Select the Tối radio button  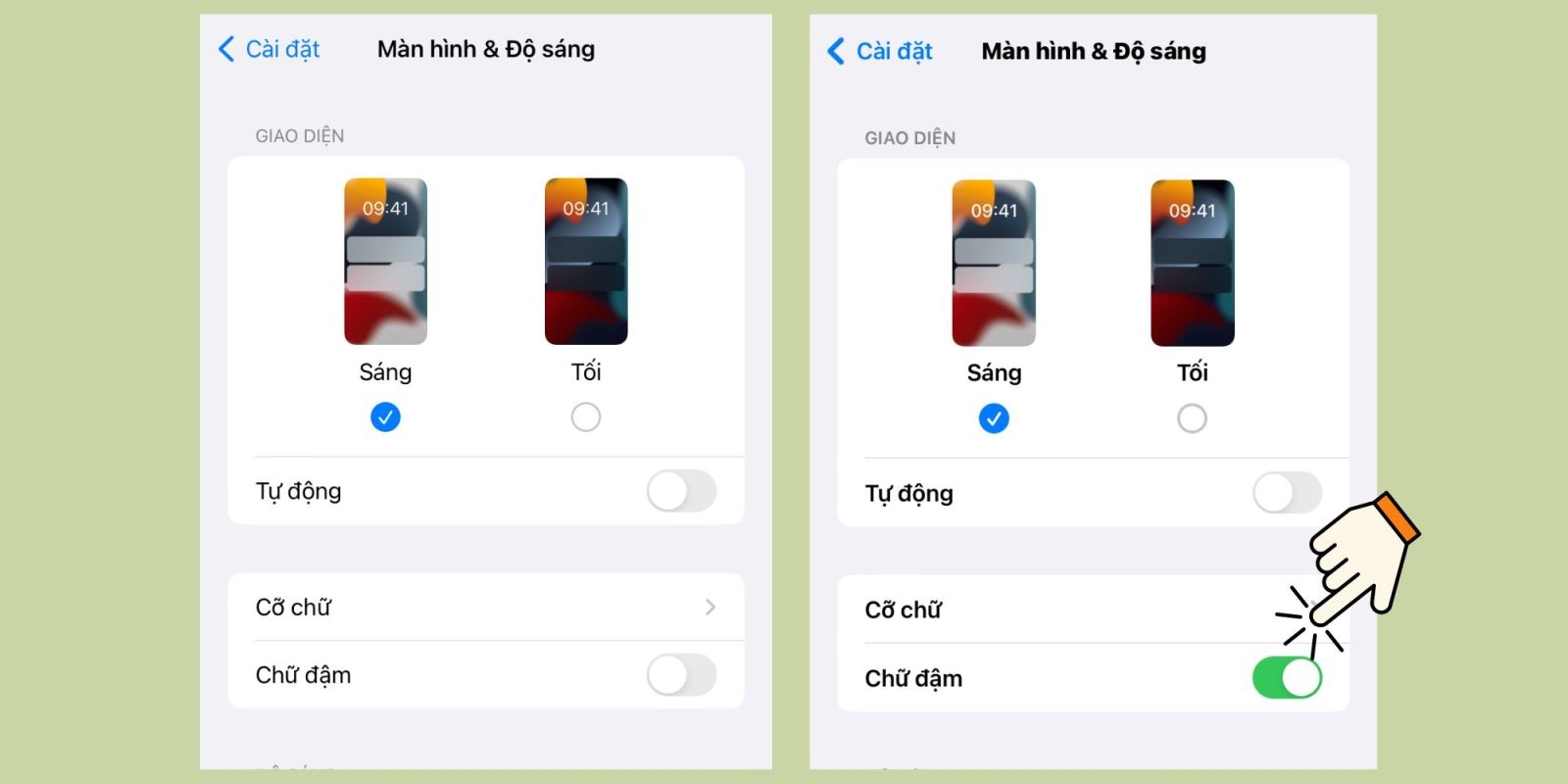(586, 416)
